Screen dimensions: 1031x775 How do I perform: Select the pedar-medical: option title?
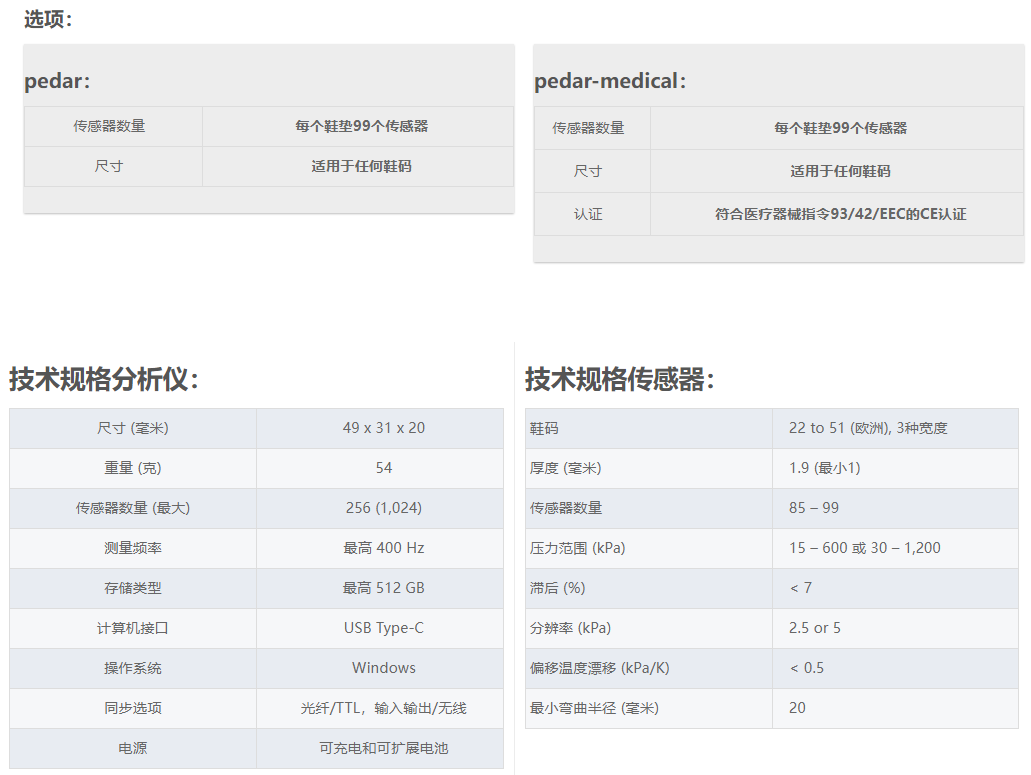[x=610, y=81]
